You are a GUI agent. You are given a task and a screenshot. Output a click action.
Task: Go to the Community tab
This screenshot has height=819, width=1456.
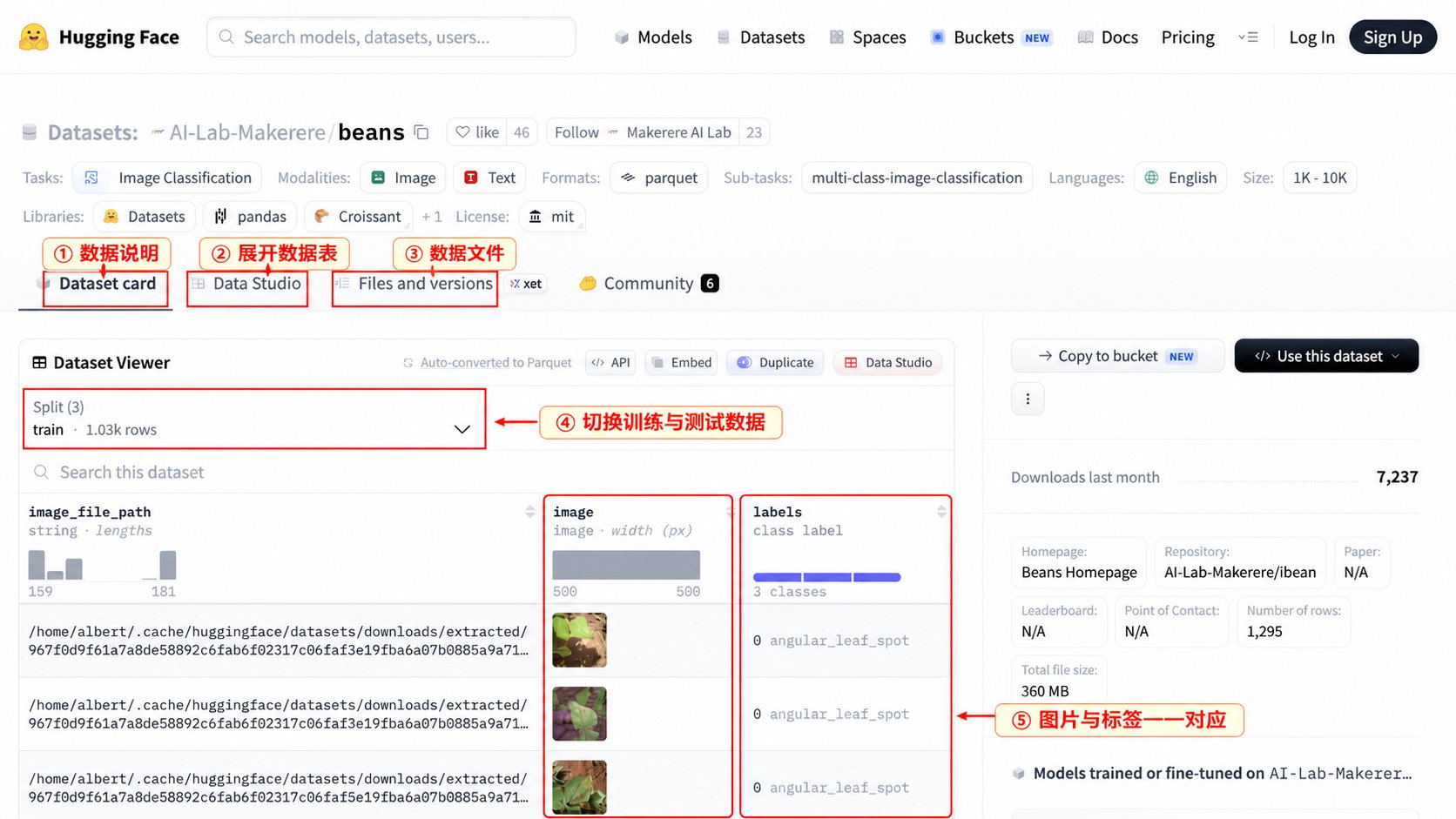tap(649, 284)
